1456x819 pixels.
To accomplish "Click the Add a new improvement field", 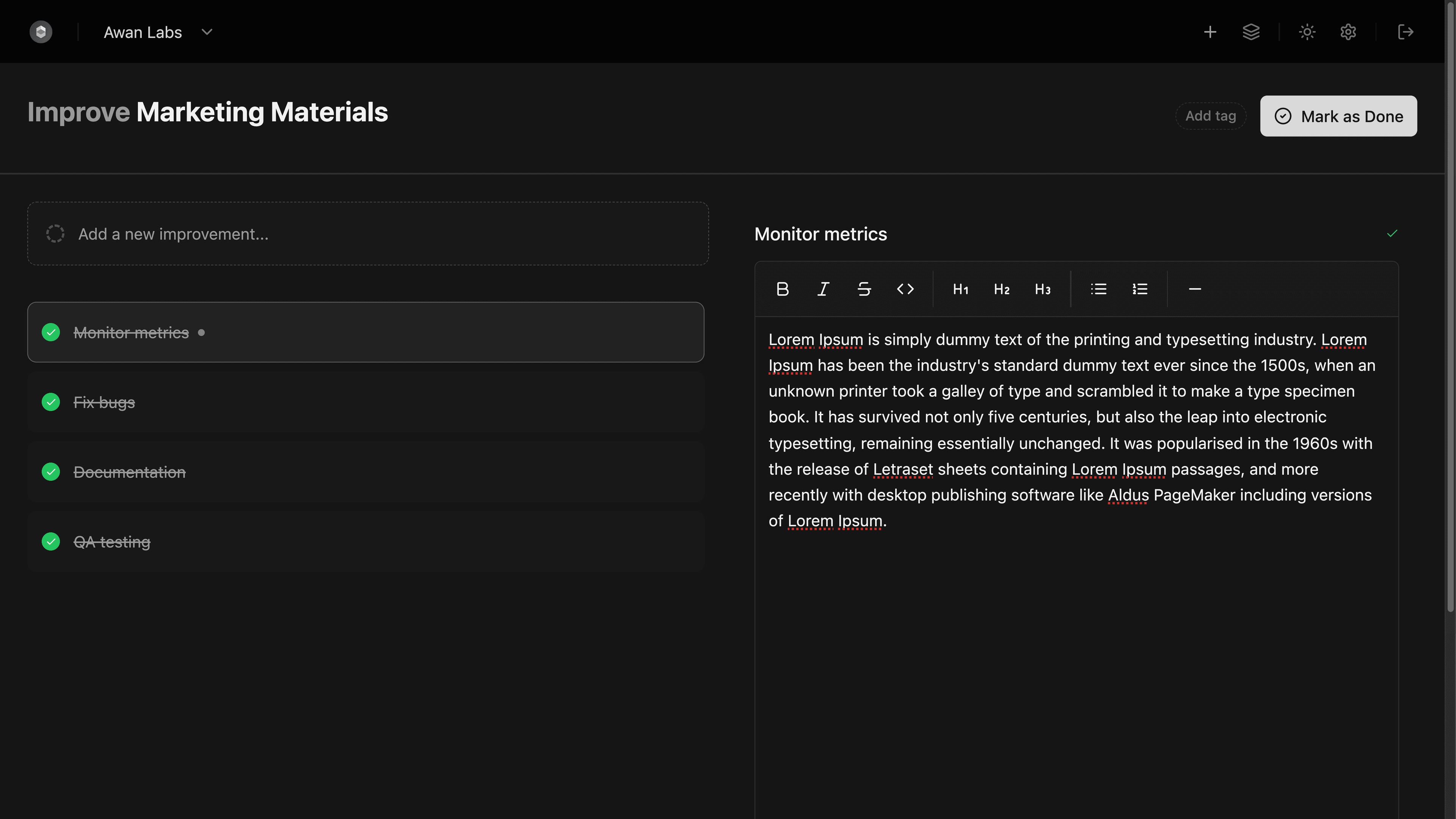I will [x=367, y=234].
